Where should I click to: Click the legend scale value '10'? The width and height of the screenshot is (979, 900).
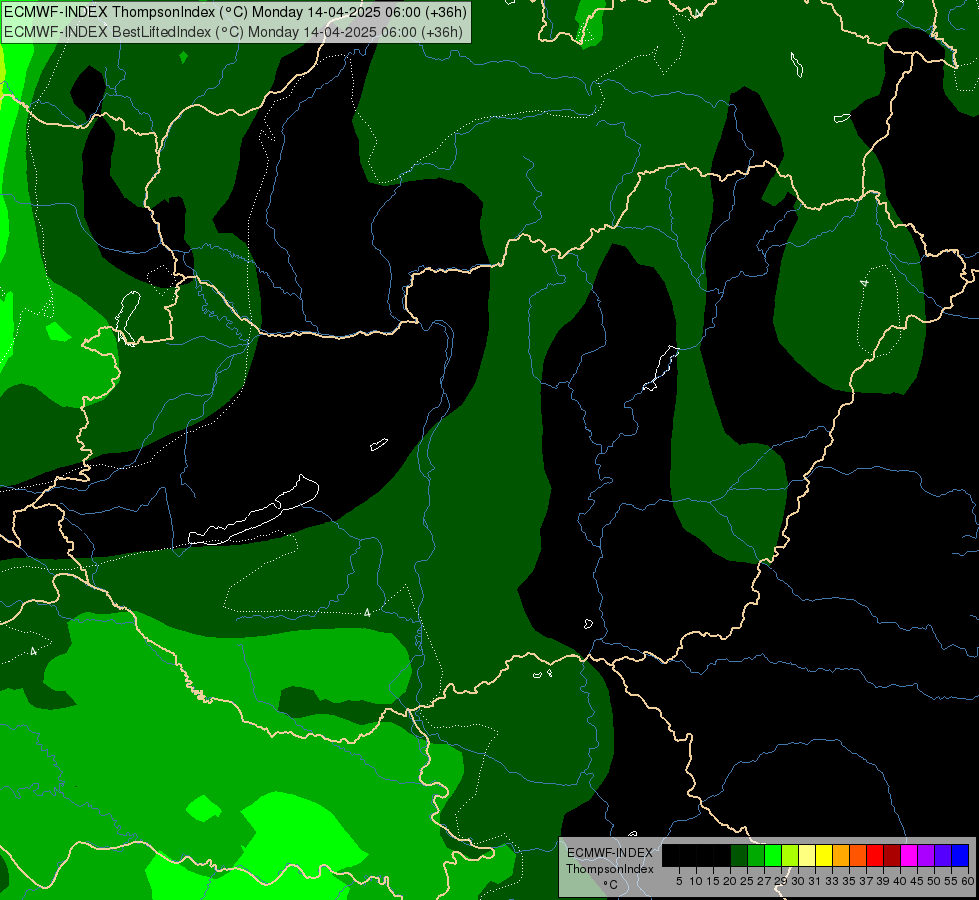click(696, 881)
